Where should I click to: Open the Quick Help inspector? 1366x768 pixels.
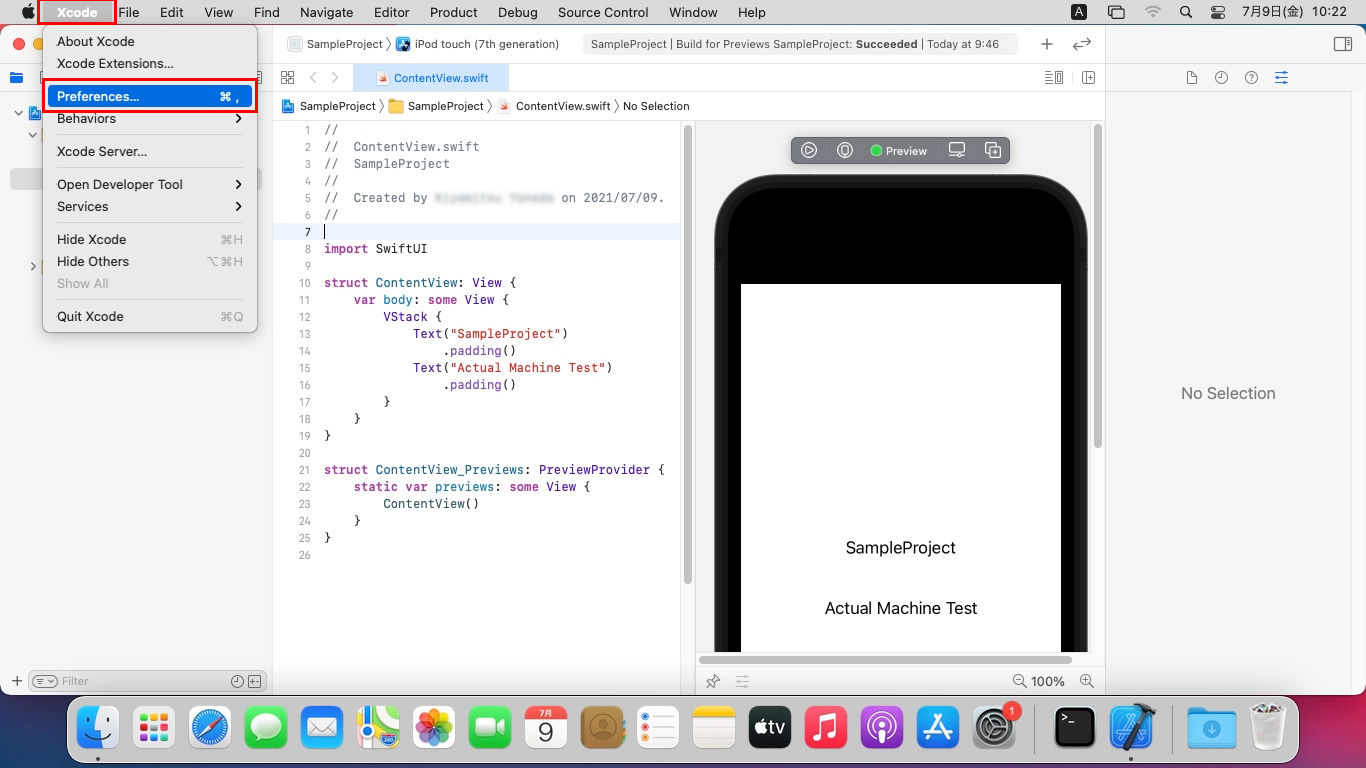tap(1251, 78)
